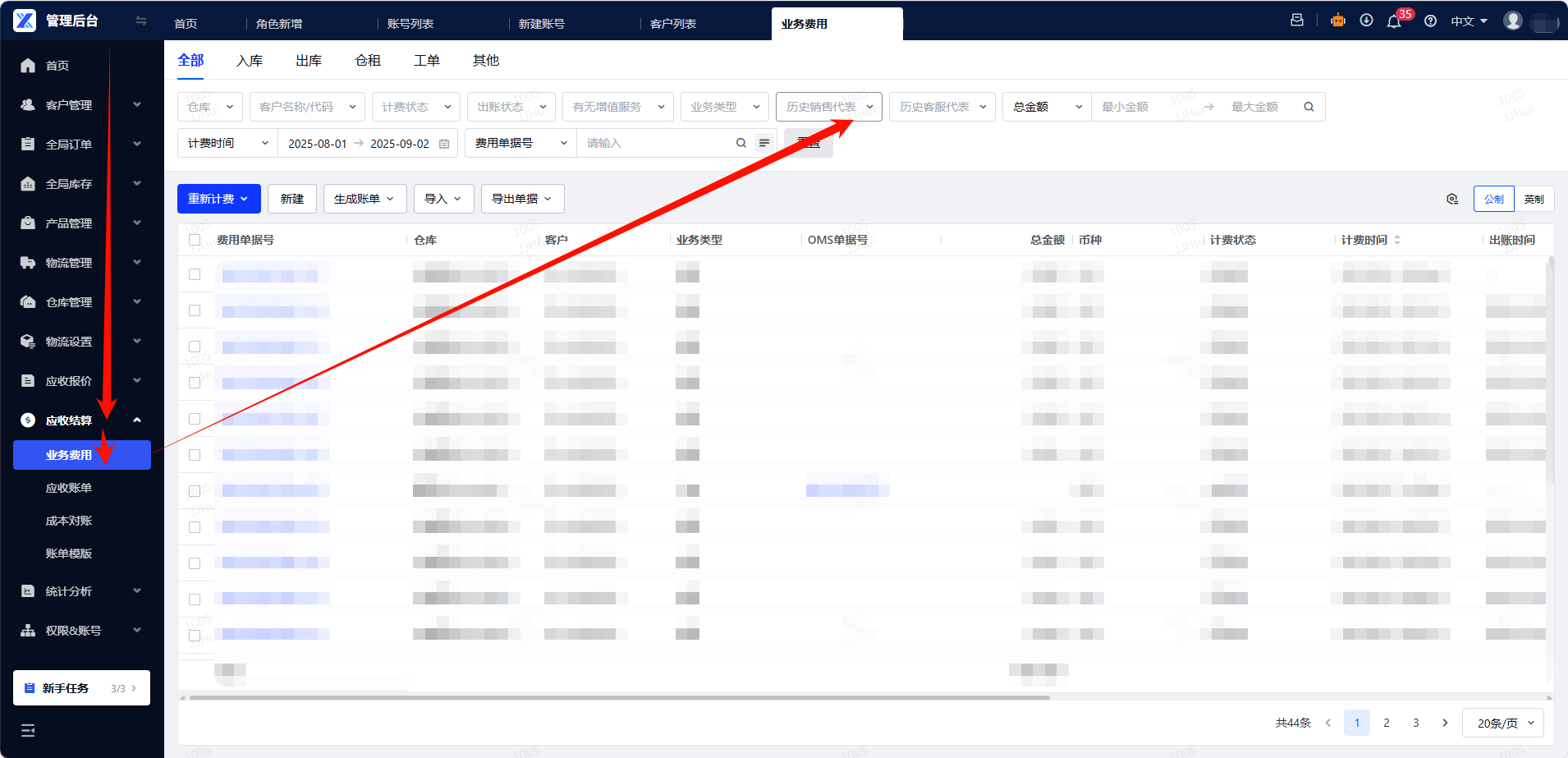Click the 应收报价 sidebar icon
1568x758 pixels.
coord(28,381)
